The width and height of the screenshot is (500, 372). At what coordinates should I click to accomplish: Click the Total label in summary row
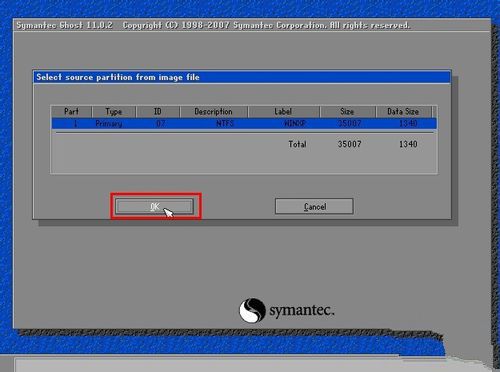pyautogui.click(x=297, y=144)
